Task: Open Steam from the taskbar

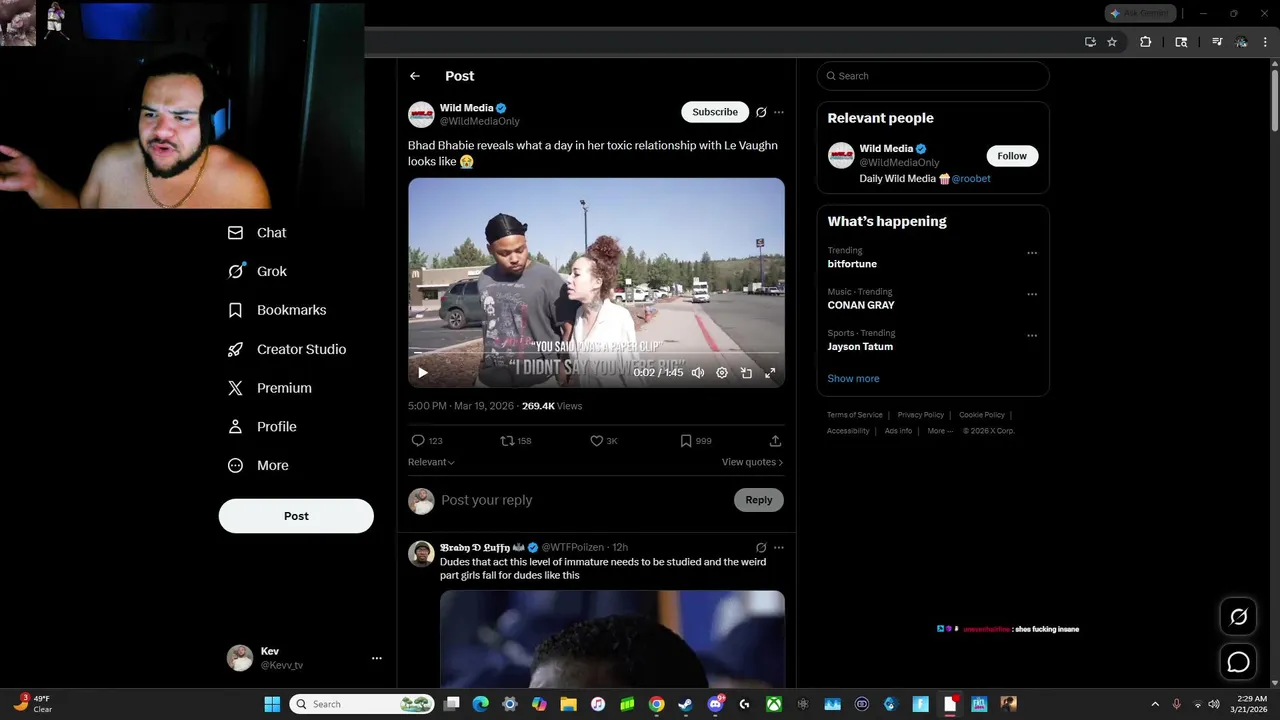Action: [686, 704]
